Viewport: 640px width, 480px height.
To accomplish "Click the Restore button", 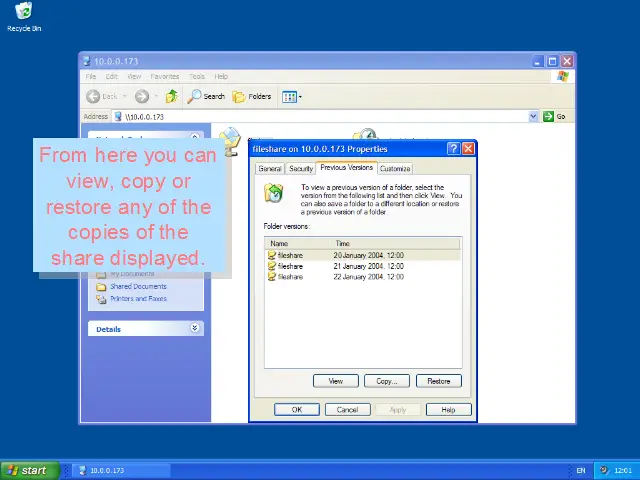I will point(439,381).
